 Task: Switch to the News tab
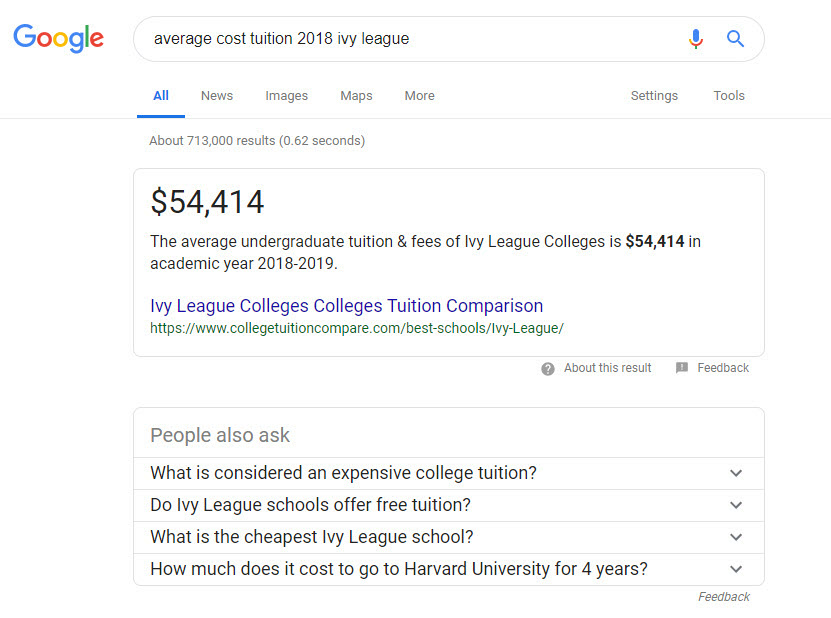[216, 96]
